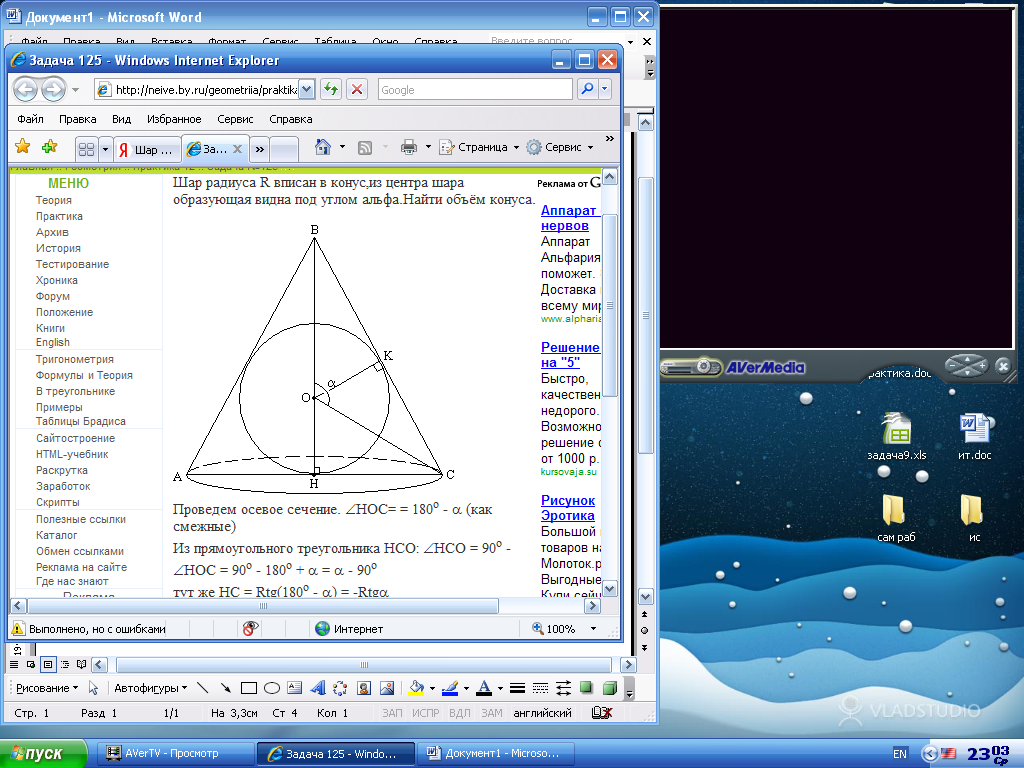Image resolution: width=1024 pixels, height=768 pixels.
Task: Click the Print icon in IE toolbar
Action: point(408,147)
